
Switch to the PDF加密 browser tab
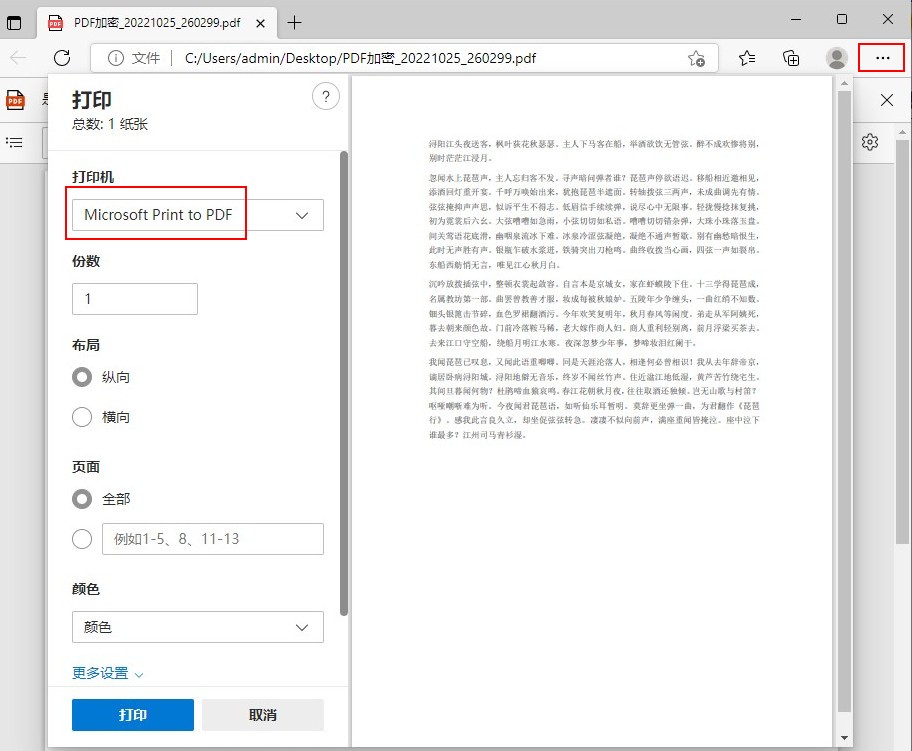(150, 20)
